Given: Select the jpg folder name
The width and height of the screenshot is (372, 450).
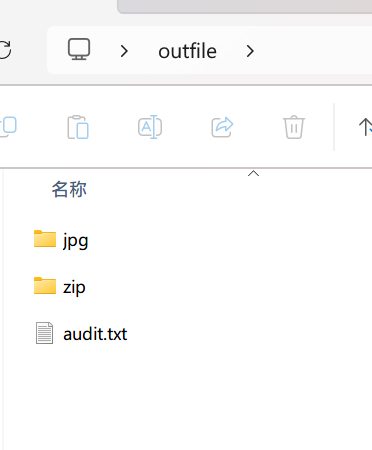Looking at the screenshot, I should (x=76, y=241).
